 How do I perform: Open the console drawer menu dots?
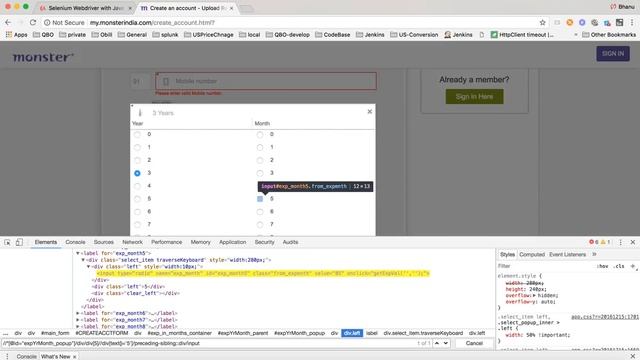7,356
